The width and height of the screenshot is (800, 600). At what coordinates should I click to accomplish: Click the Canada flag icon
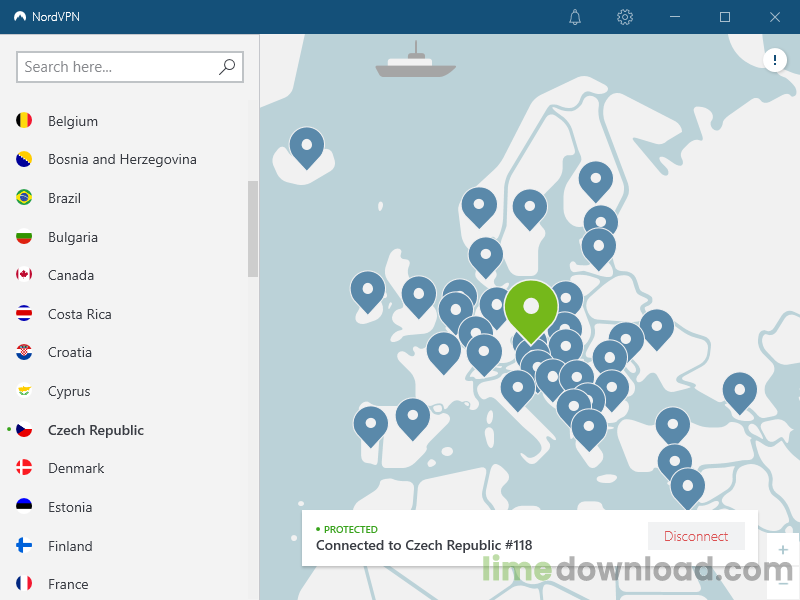pyautogui.click(x=24, y=275)
